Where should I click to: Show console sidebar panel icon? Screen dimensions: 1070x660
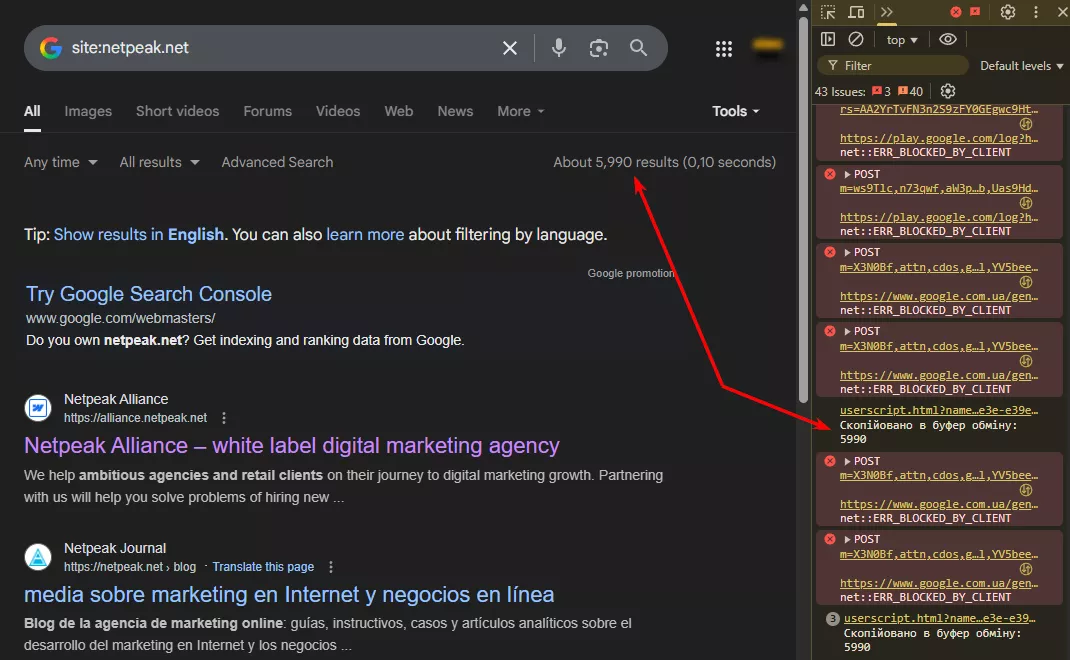828,39
